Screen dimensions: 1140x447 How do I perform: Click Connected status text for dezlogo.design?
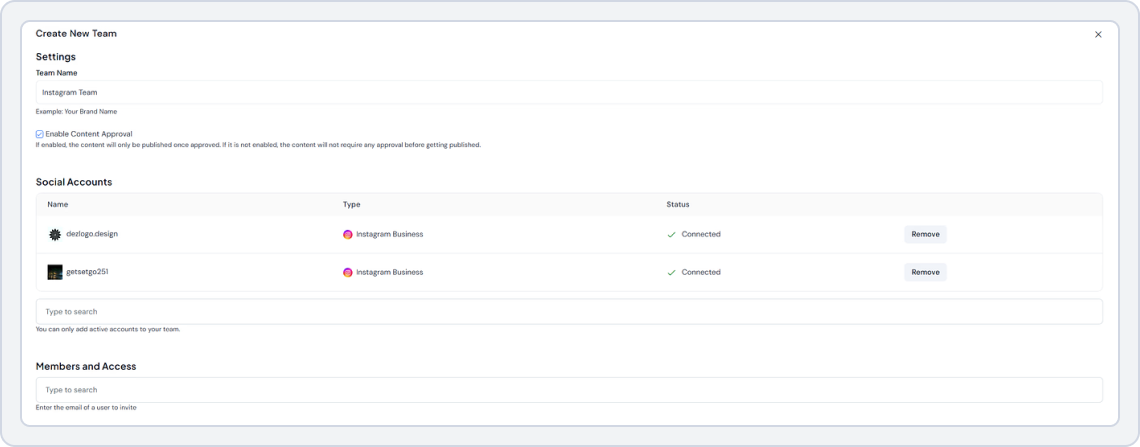coord(701,235)
